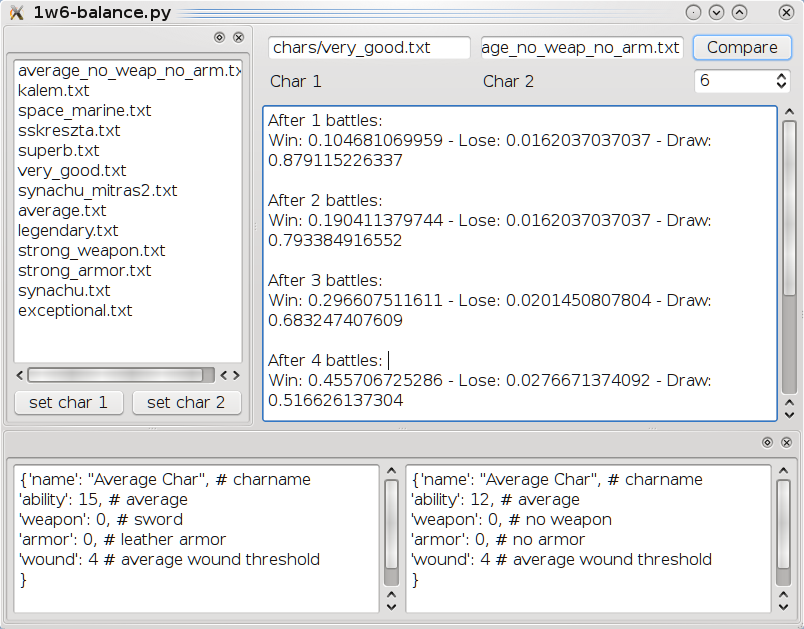Increase the battles count spinbox value
804x629 pixels.
point(781,76)
